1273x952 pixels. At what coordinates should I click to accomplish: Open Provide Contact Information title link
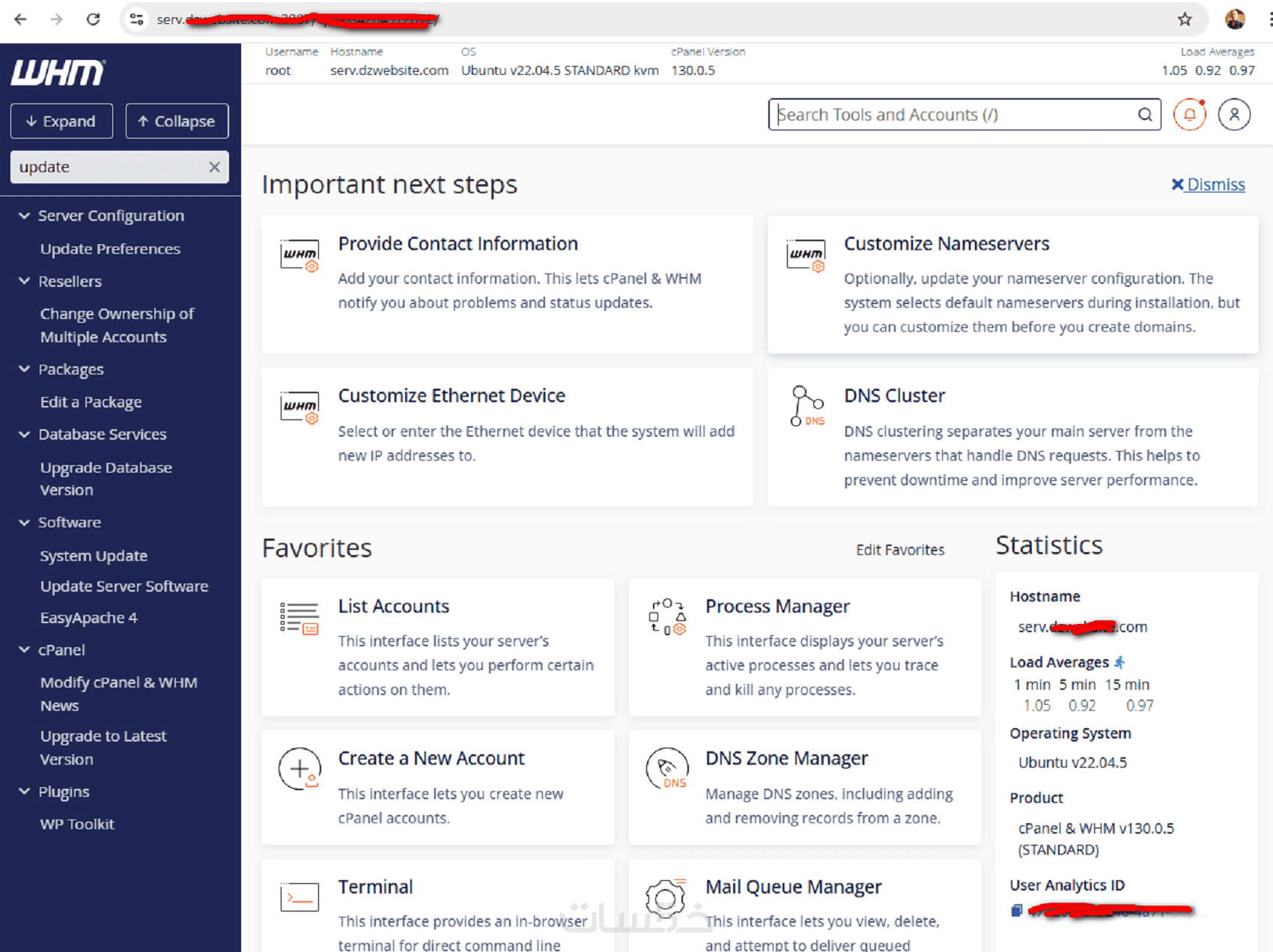[x=458, y=243]
